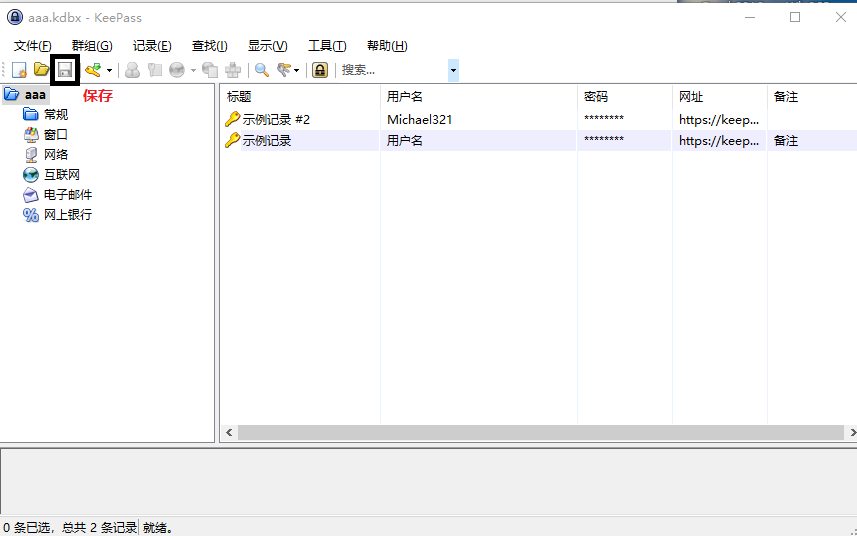The height and width of the screenshot is (536, 857).
Task: Open the 工具(T) menu
Action: 327,46
